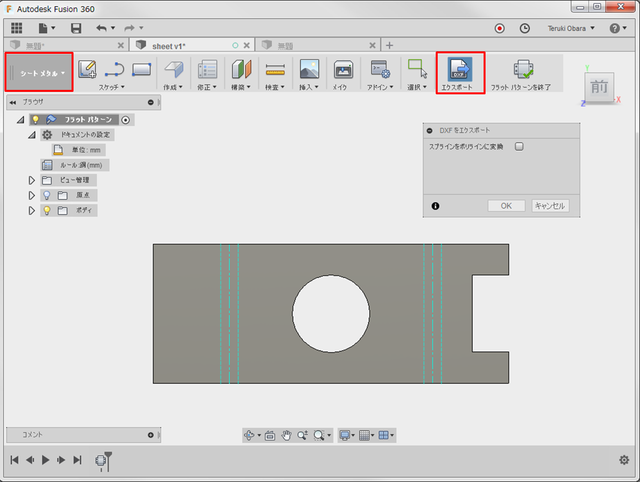This screenshot has width=640, height=482.
Task: Click the insert image icon above 挿入
Action: tap(309, 69)
